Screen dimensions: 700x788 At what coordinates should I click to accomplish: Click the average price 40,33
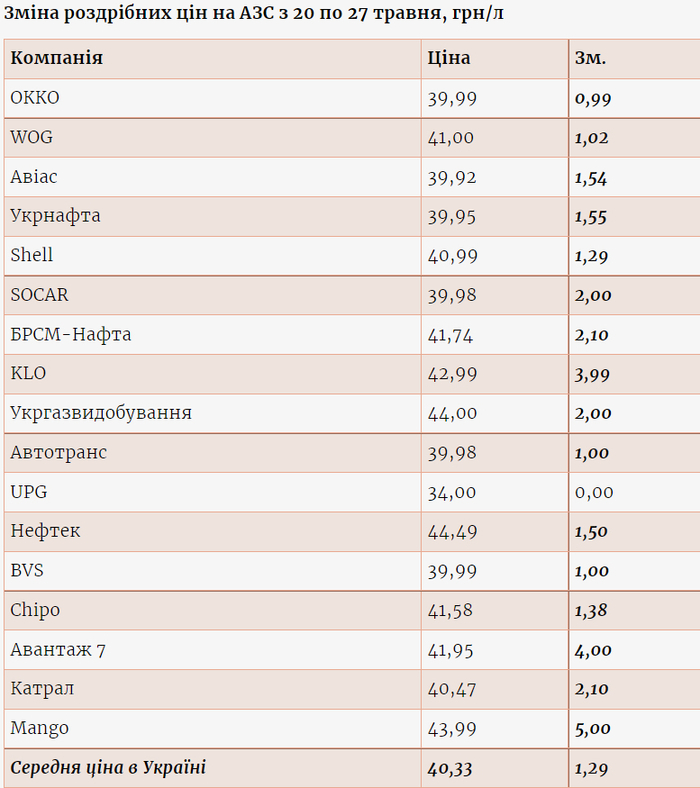click(x=451, y=769)
